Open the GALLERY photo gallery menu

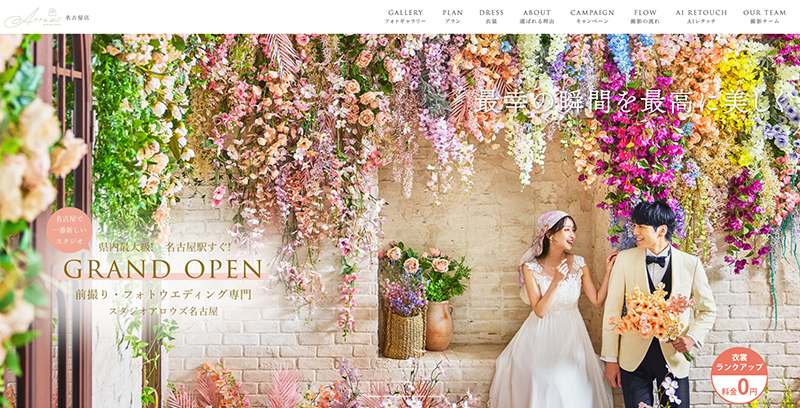[x=405, y=16]
